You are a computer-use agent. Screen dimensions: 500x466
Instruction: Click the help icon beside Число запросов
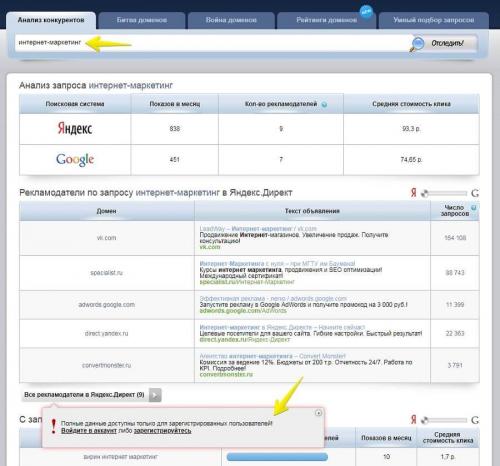click(x=474, y=207)
